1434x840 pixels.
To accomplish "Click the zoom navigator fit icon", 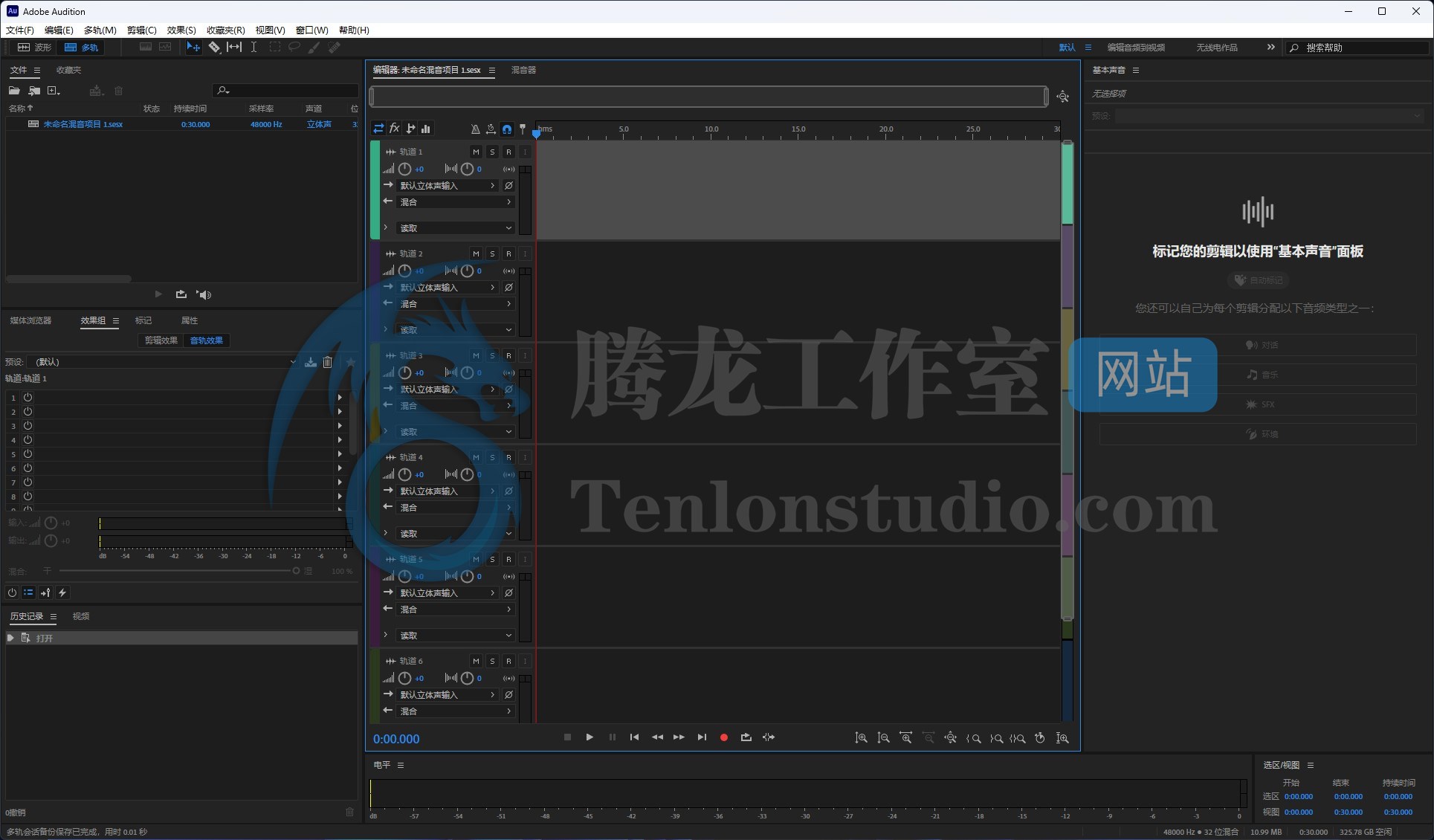I will coord(1063,97).
